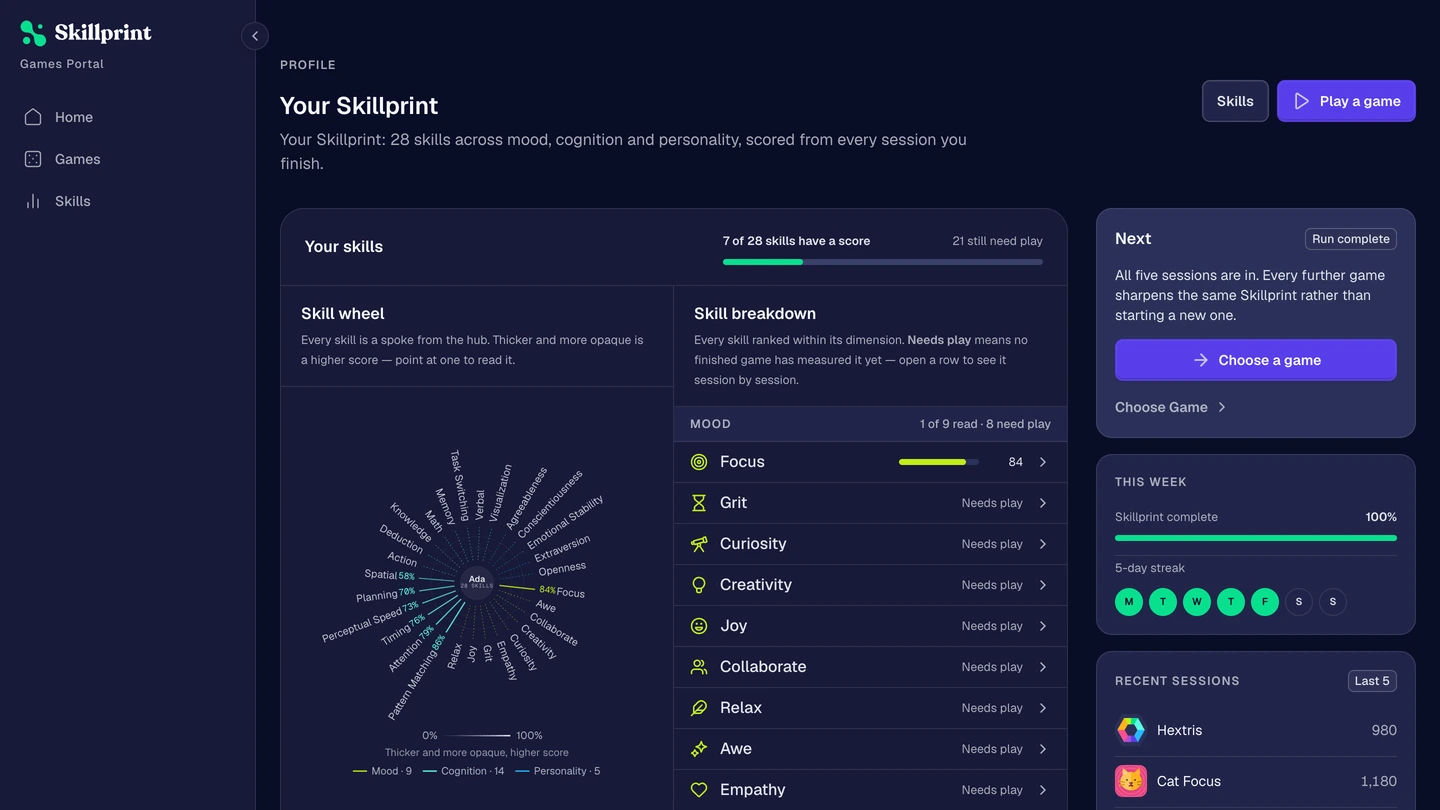The image size is (1440, 810).
Task: Click the 7 of 28 skills progress bar
Action: click(x=883, y=262)
